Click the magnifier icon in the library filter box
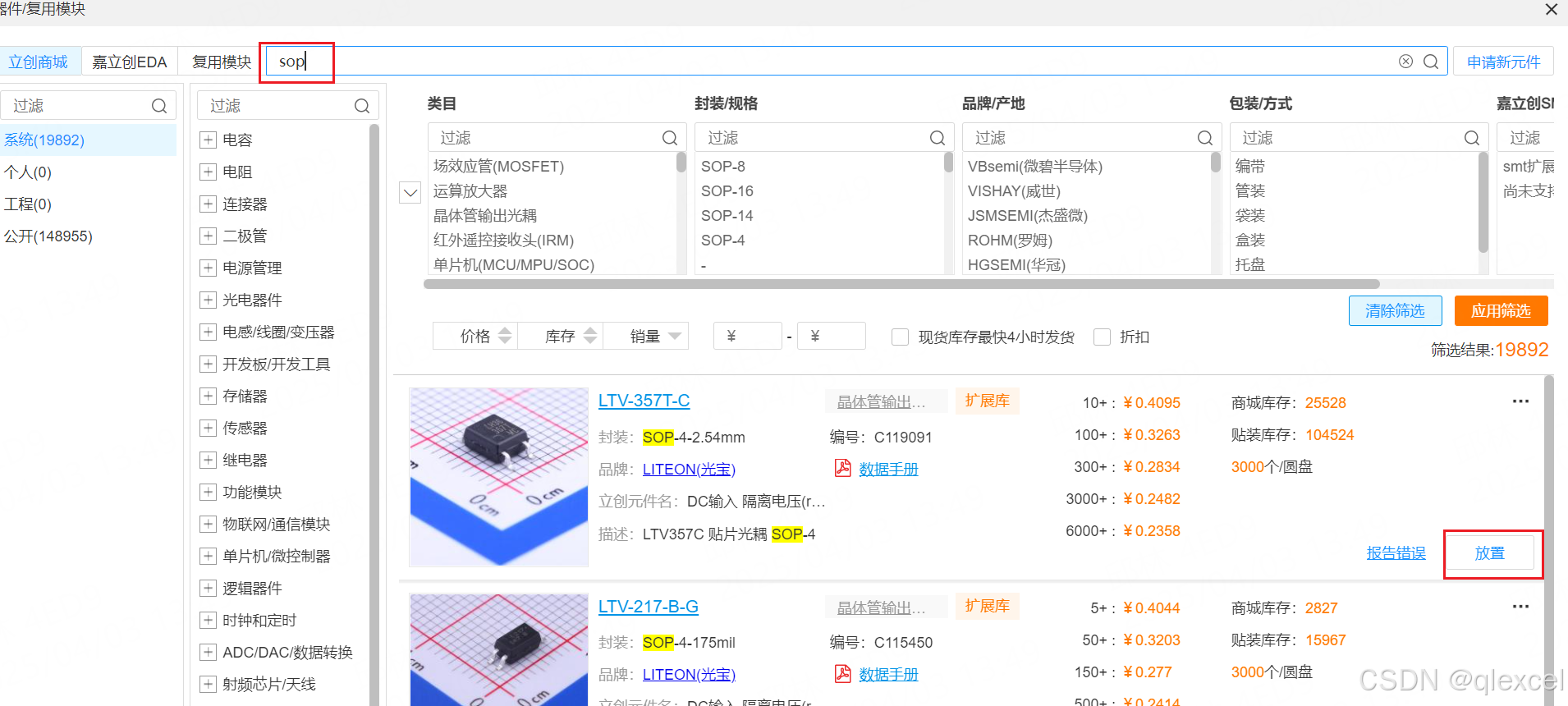This screenshot has height=706, width=1568. [x=159, y=106]
